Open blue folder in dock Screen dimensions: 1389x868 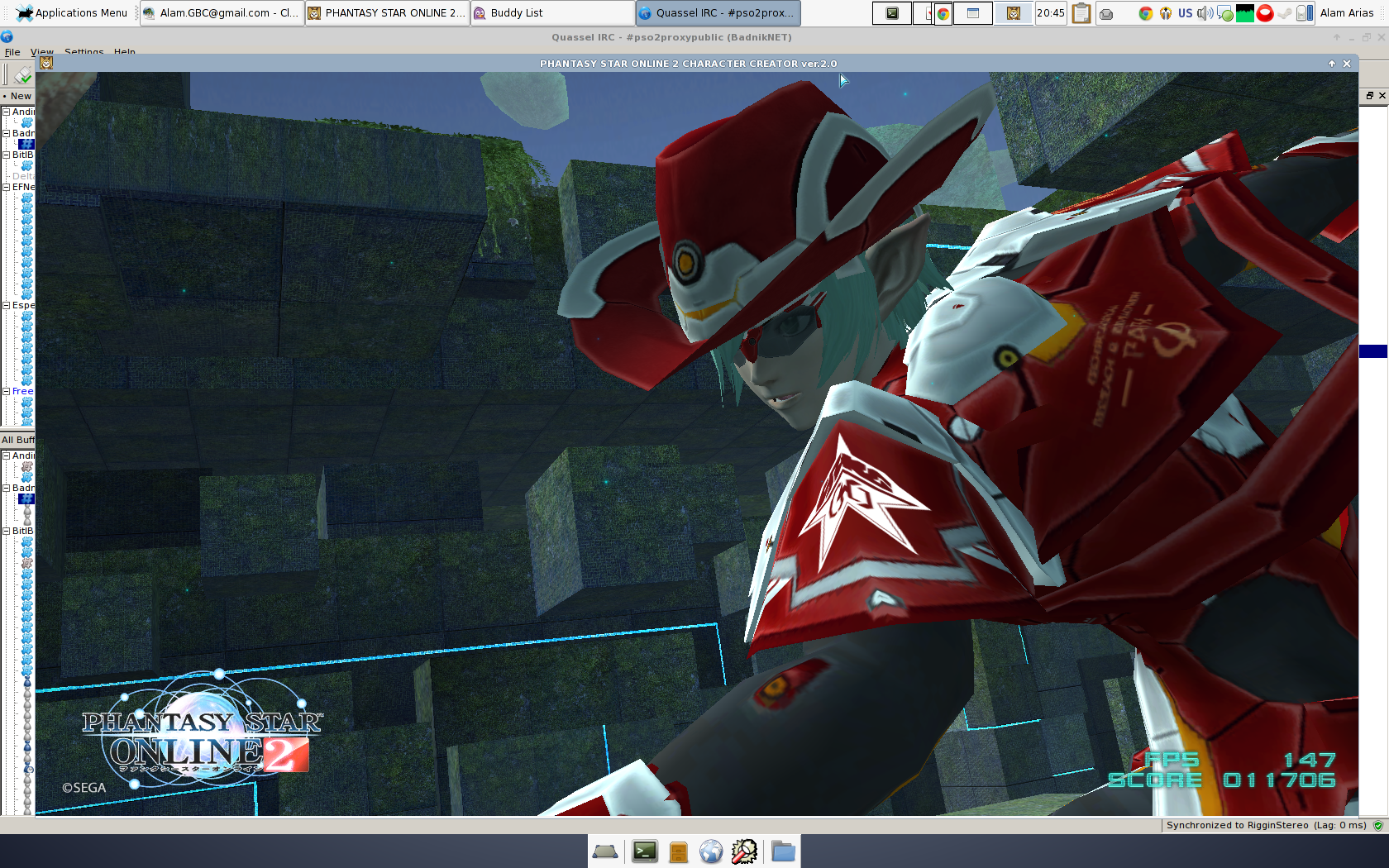(783, 851)
